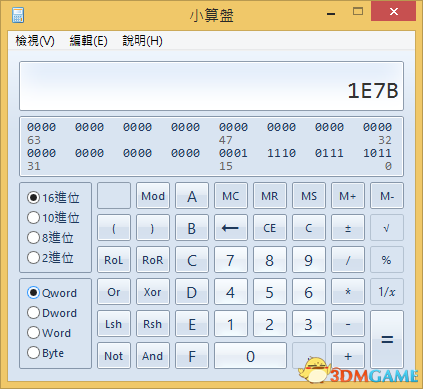Click the backspace arrow key

(231, 228)
